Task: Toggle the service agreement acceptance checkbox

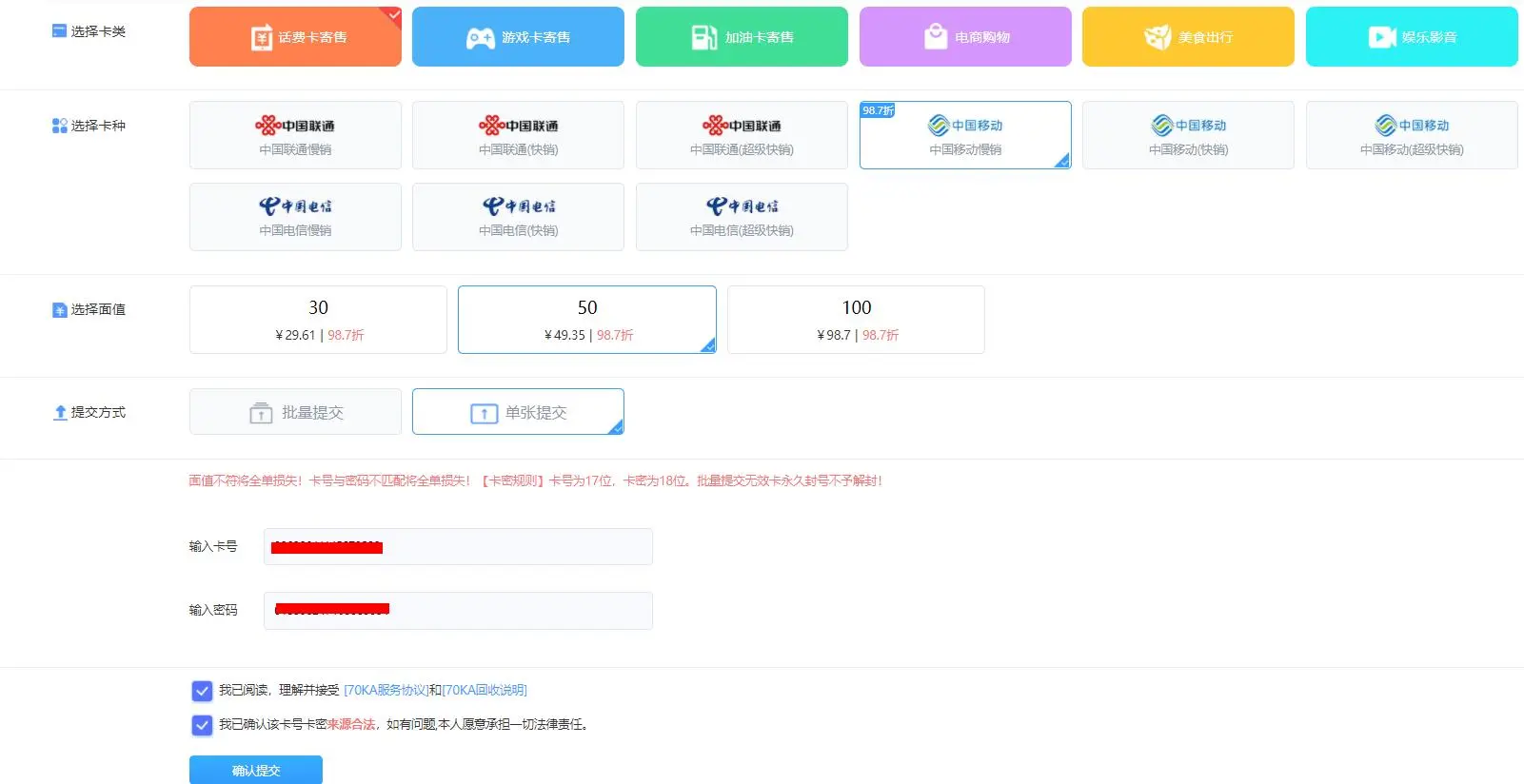Action: 202,691
